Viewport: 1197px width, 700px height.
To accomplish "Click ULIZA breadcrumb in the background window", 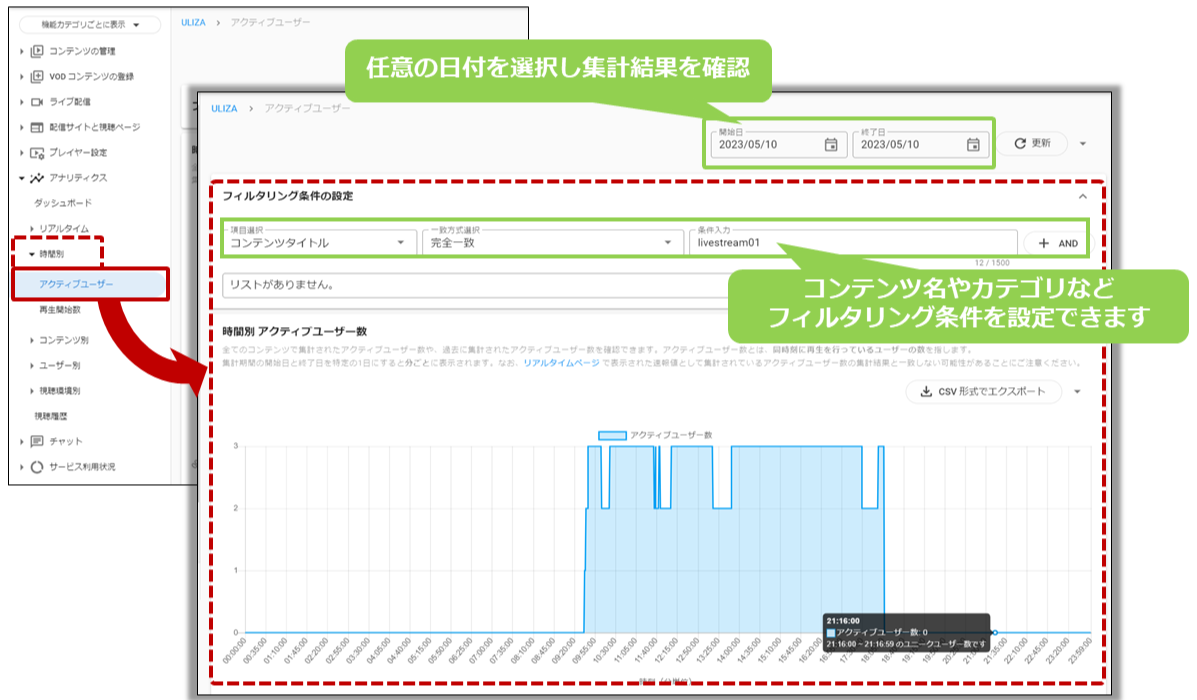I will (x=193, y=23).
